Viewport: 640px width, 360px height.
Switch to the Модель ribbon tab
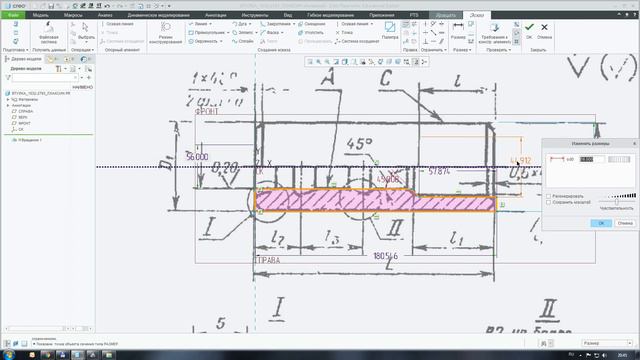point(40,15)
